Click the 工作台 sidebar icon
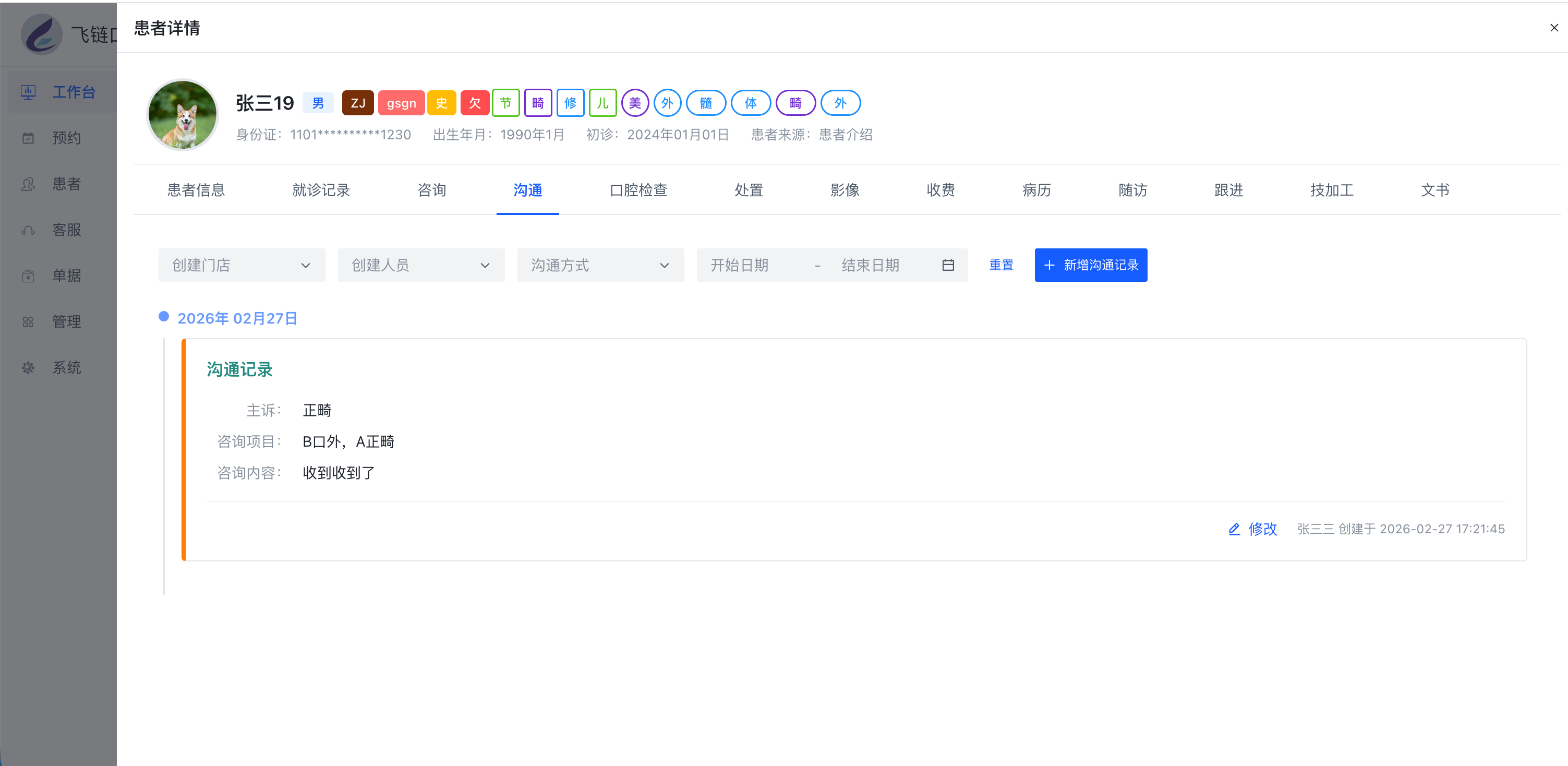The height and width of the screenshot is (766, 1568). coord(28,92)
